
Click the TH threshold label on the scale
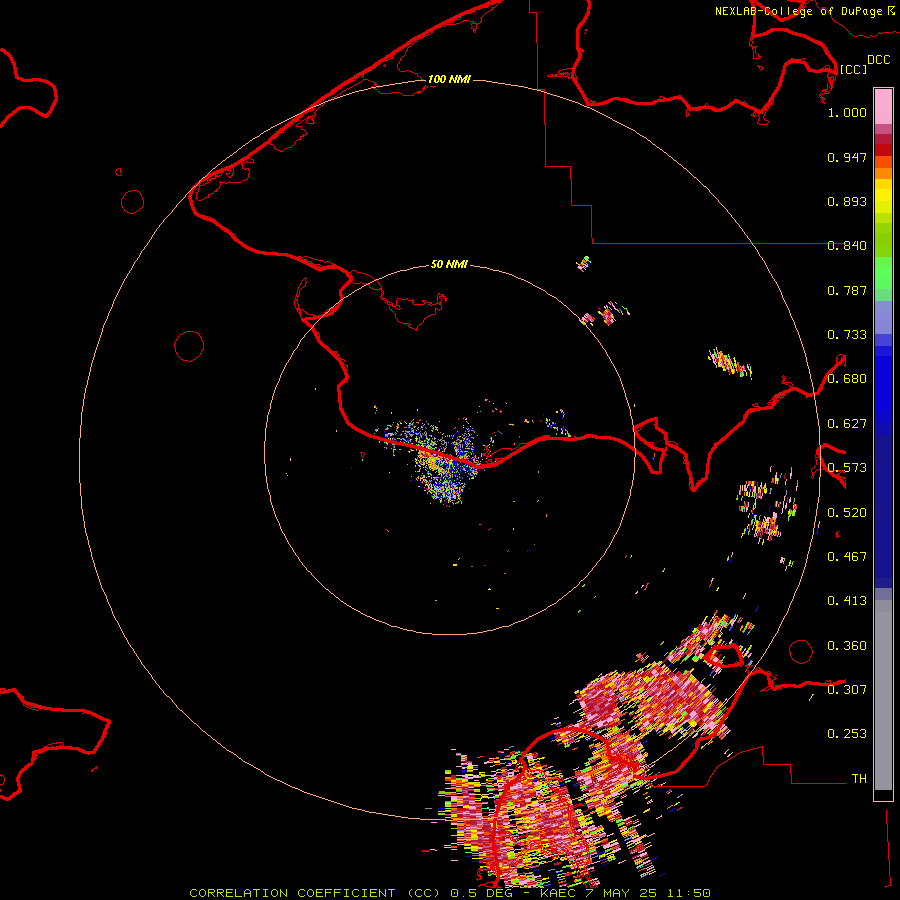(859, 779)
